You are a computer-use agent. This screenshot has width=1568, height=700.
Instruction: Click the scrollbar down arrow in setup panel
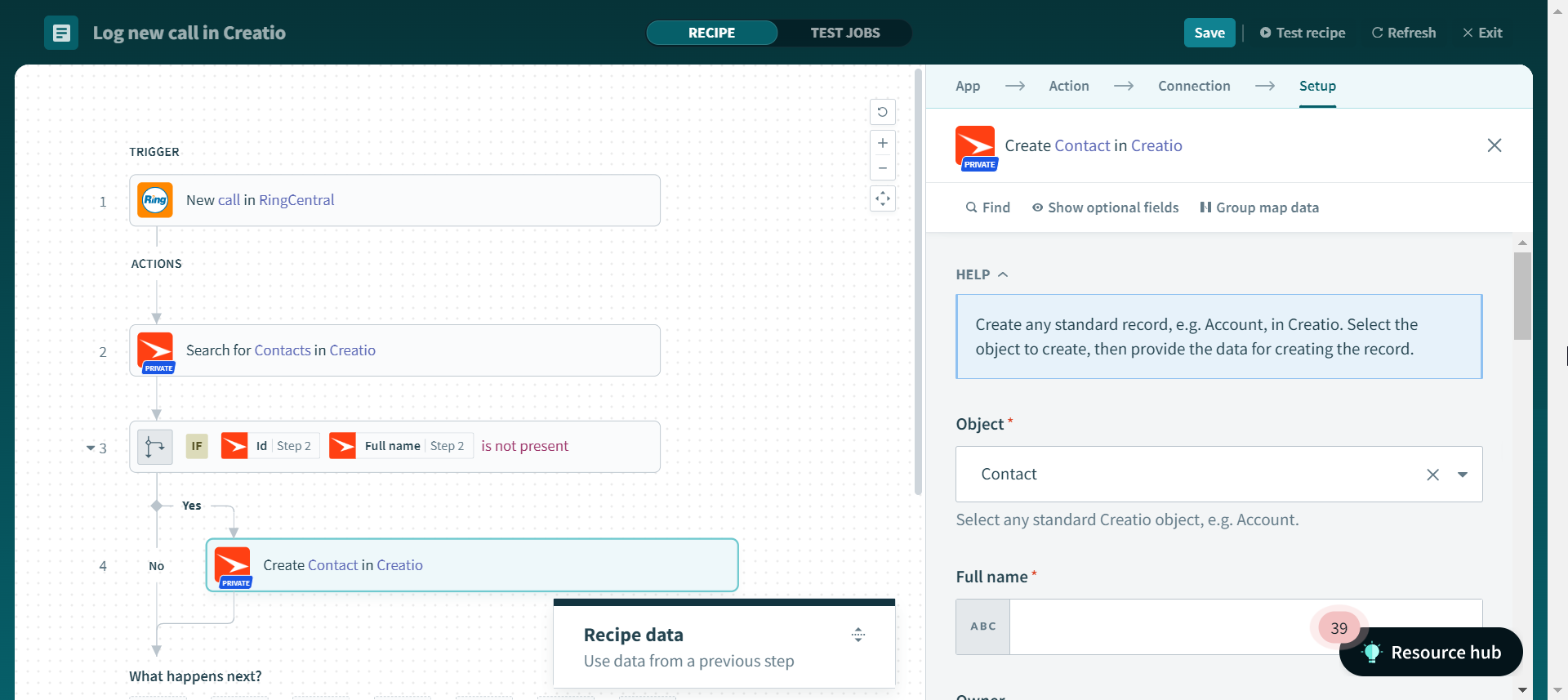[x=1522, y=690]
